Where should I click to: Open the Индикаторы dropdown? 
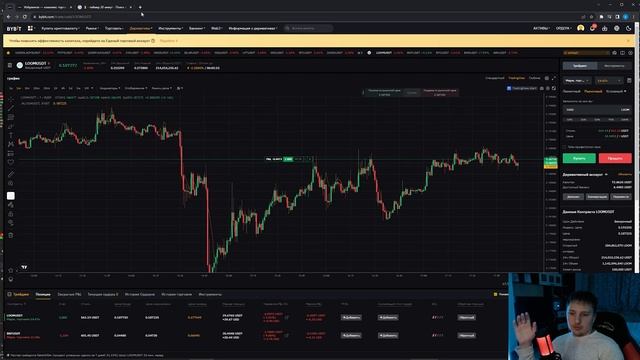[110, 88]
